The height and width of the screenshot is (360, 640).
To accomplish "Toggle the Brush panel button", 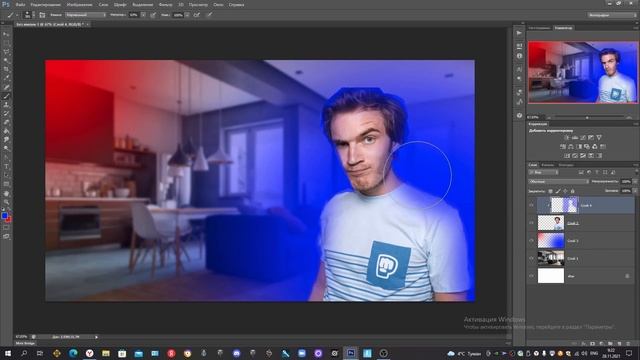I will pos(42,15).
